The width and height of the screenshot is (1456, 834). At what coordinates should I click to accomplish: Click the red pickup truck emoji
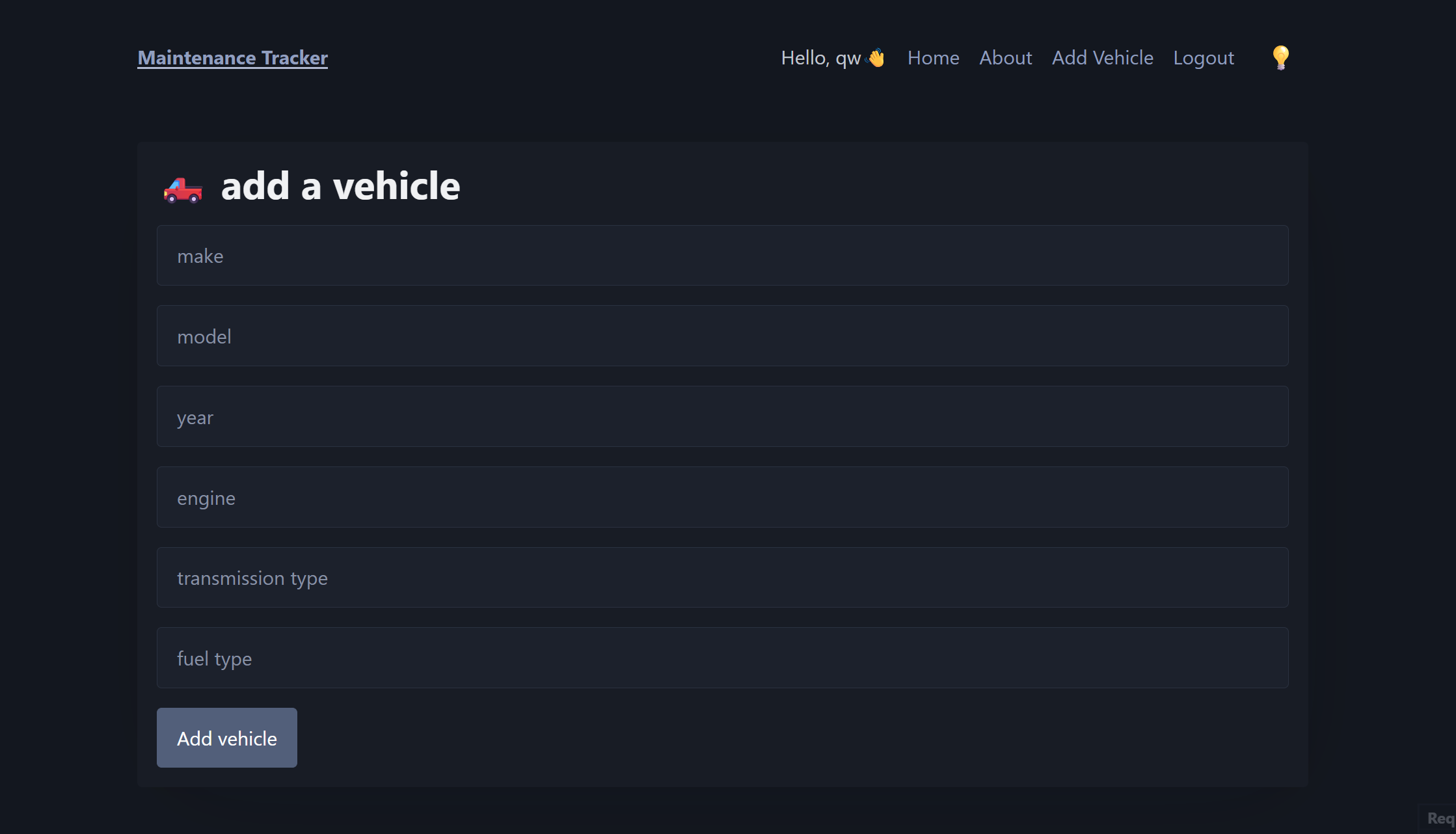[x=183, y=189]
